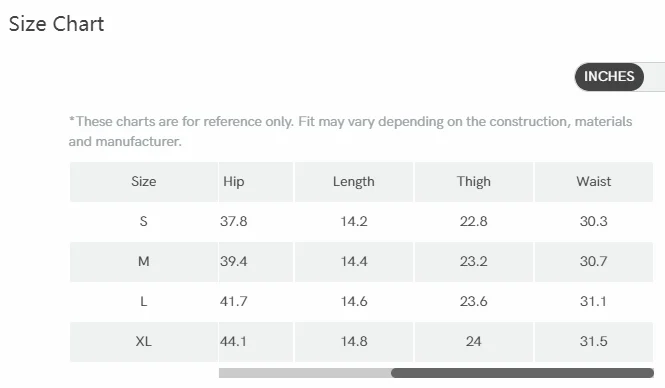
Task: Click the Length column header
Action: pos(354,181)
